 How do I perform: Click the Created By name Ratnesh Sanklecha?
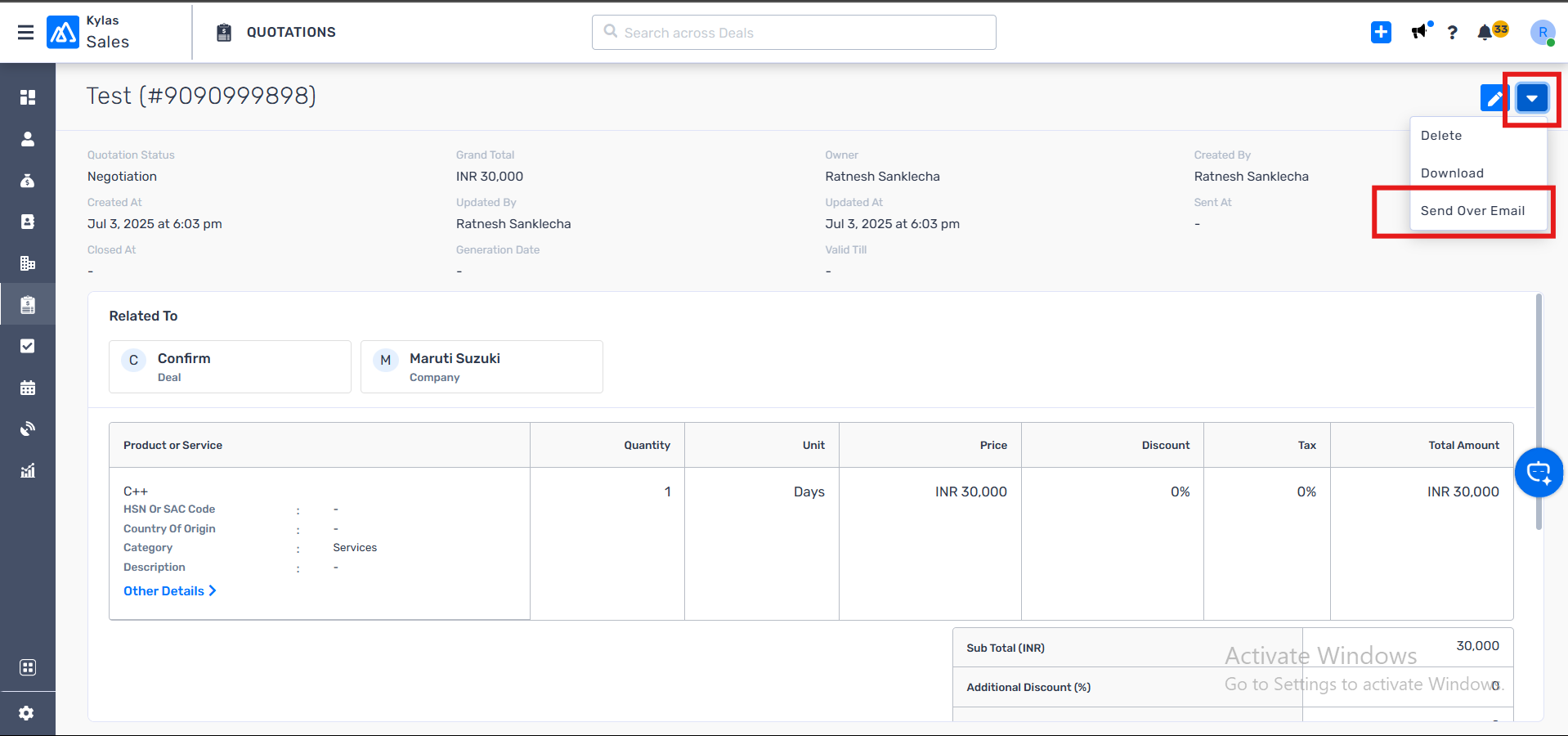tap(1251, 177)
